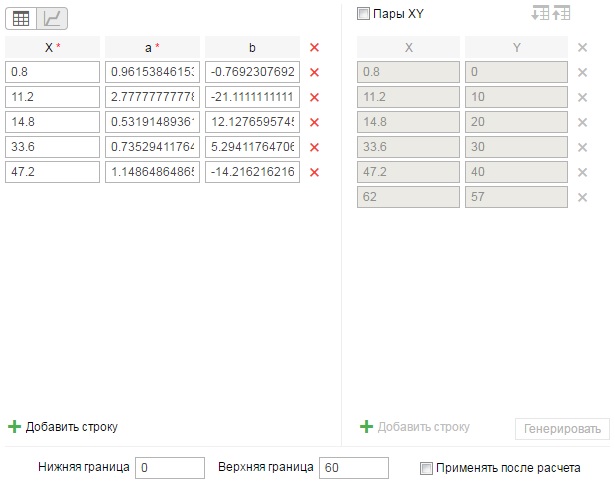The width and height of the screenshot is (615, 487).
Task: Click the "Верхняя граница" input field
Action: click(353, 468)
